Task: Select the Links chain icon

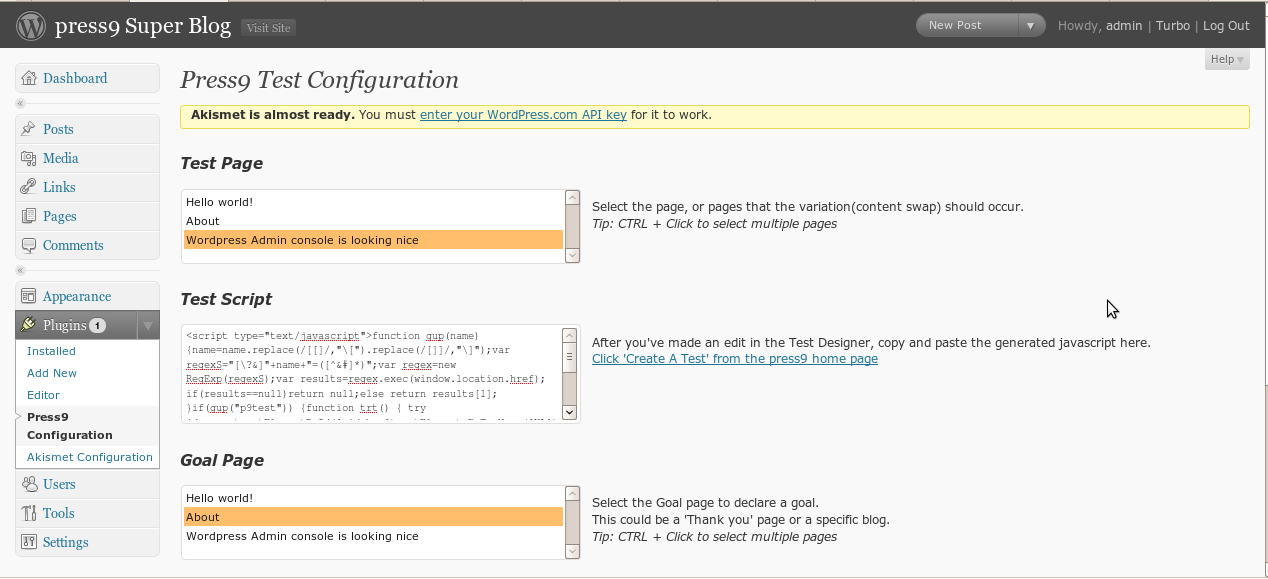Action: coord(29,187)
